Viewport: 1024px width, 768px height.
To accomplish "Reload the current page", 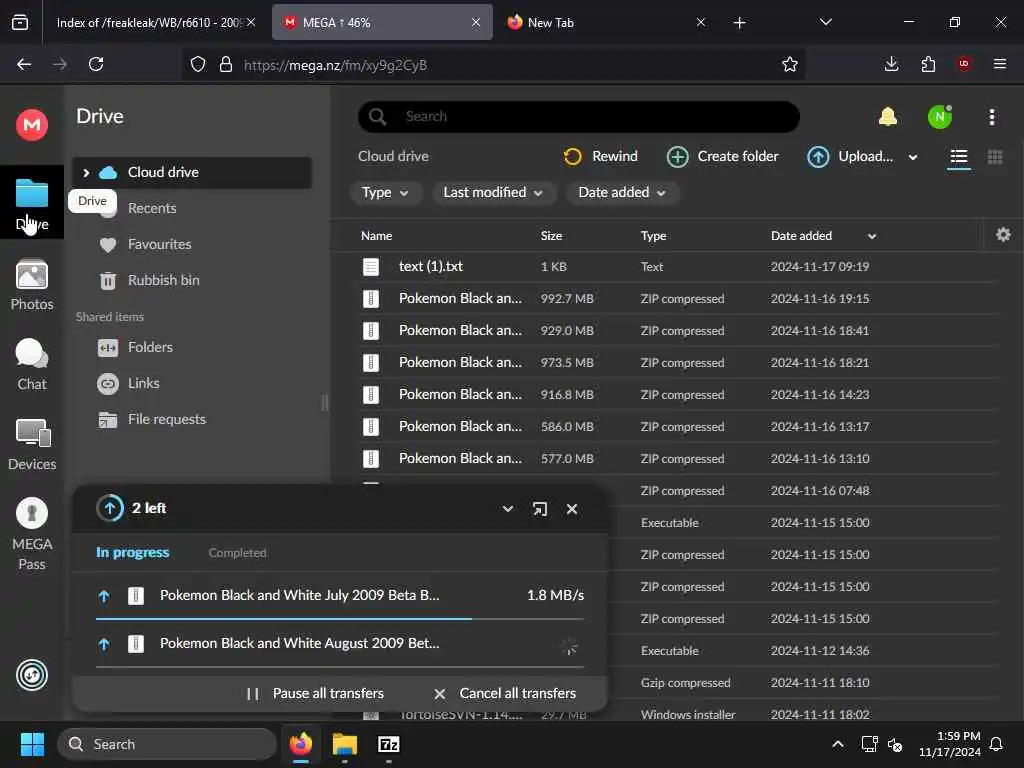I will pos(96,65).
